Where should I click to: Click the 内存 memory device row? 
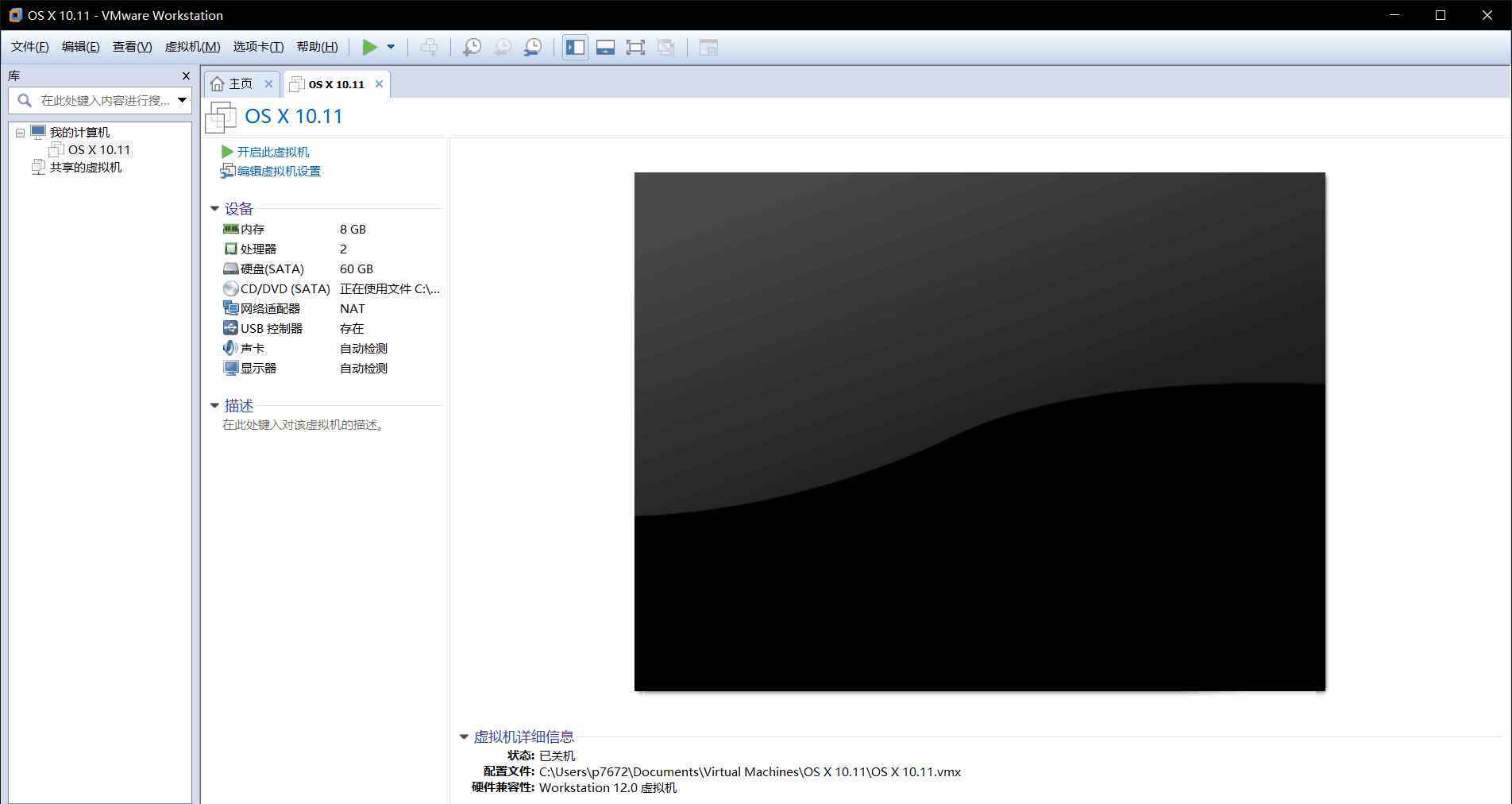[x=331, y=229]
